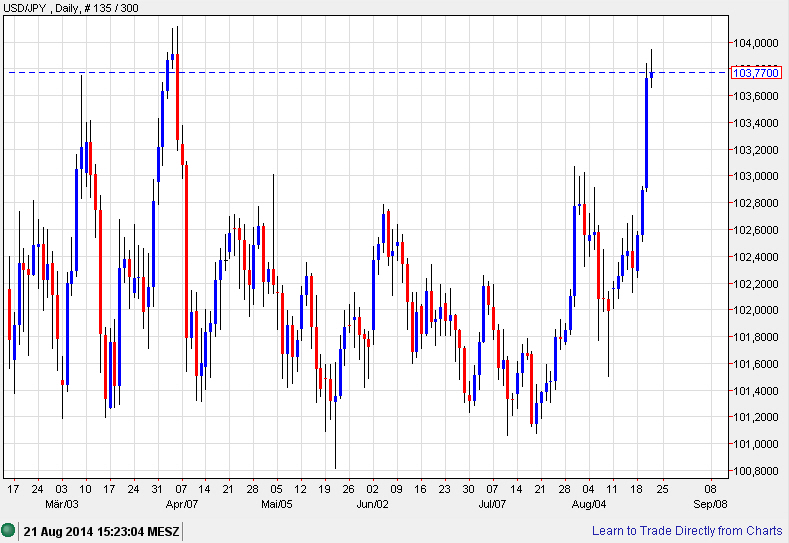The width and height of the screenshot is (789, 543).
Task: Select the 103,7700 current price label
Action: [756, 73]
